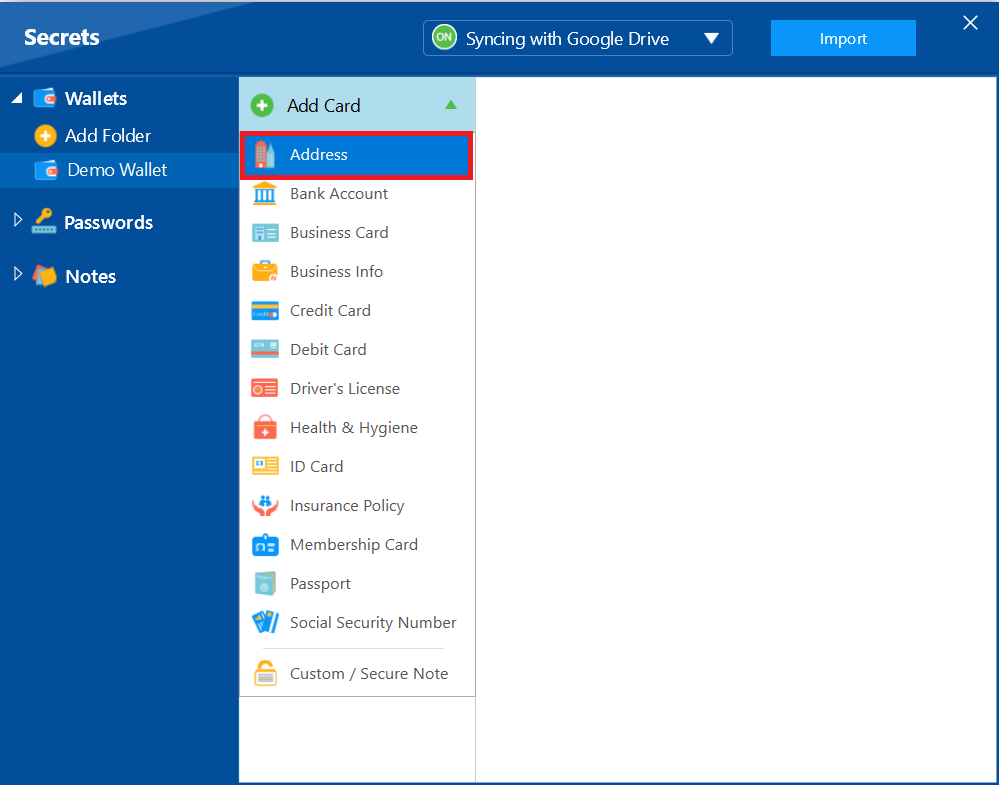The image size is (999, 785).
Task: Choose the Health & Hygiene entry text
Action: point(354,428)
